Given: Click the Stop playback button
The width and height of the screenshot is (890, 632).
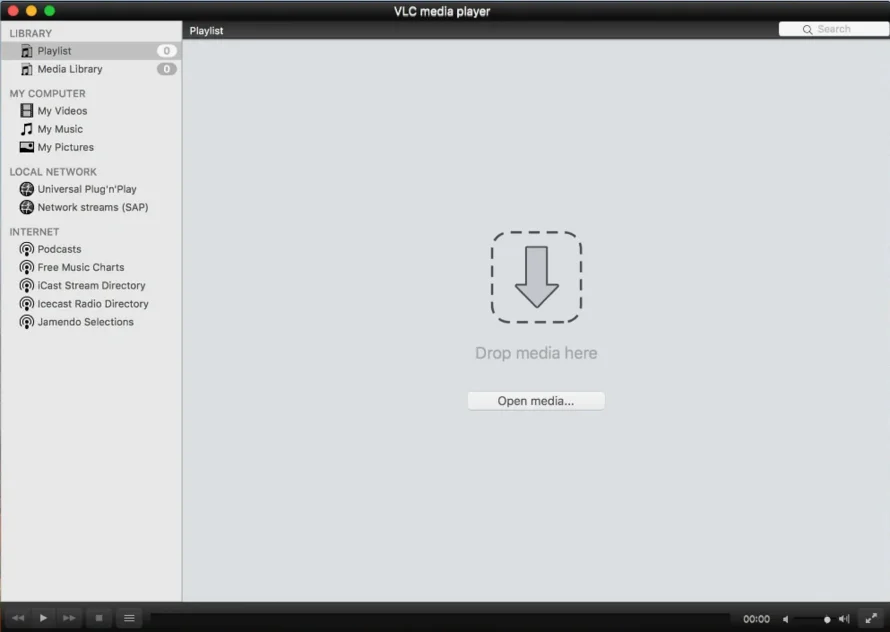Looking at the screenshot, I should (98, 618).
